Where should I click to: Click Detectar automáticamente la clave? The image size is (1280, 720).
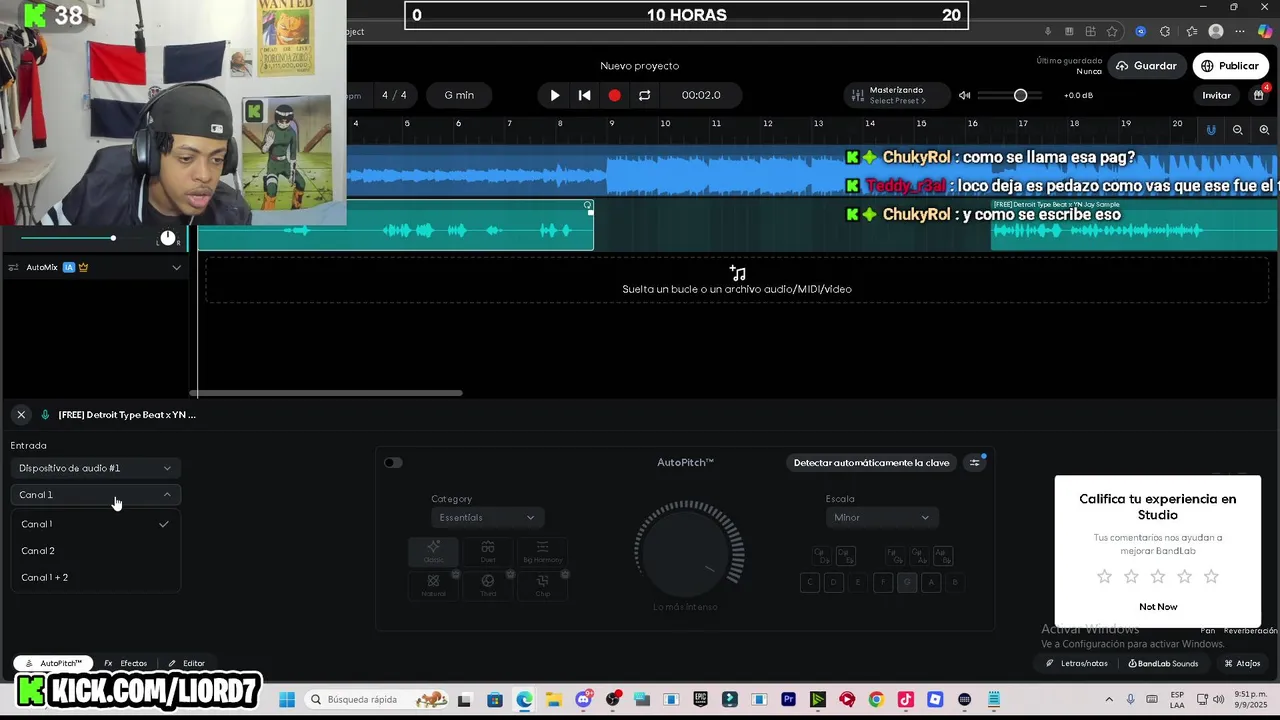871,463
